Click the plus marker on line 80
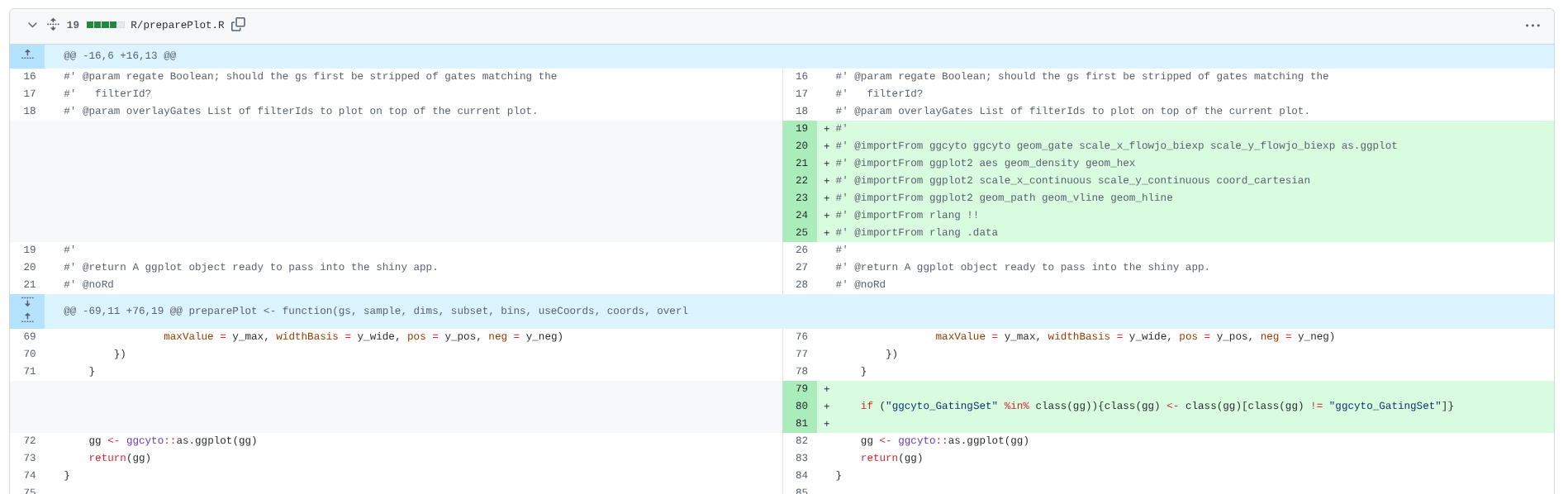Image resolution: width=1568 pixels, height=494 pixels. [x=826, y=406]
